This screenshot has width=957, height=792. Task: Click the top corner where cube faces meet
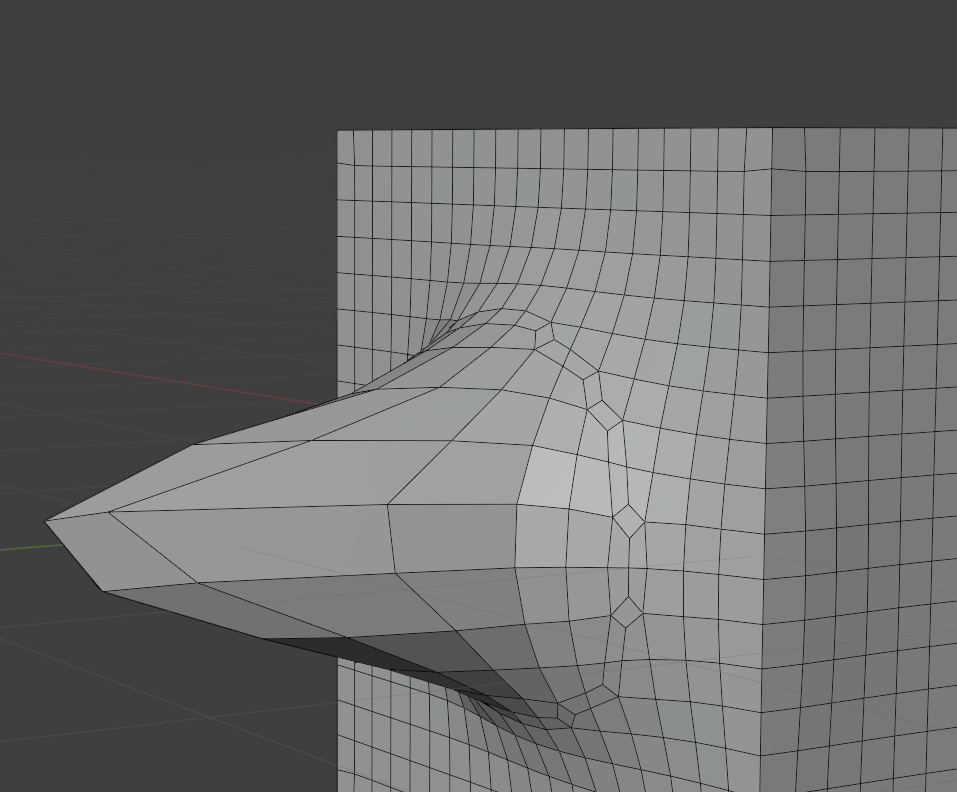click(771, 128)
